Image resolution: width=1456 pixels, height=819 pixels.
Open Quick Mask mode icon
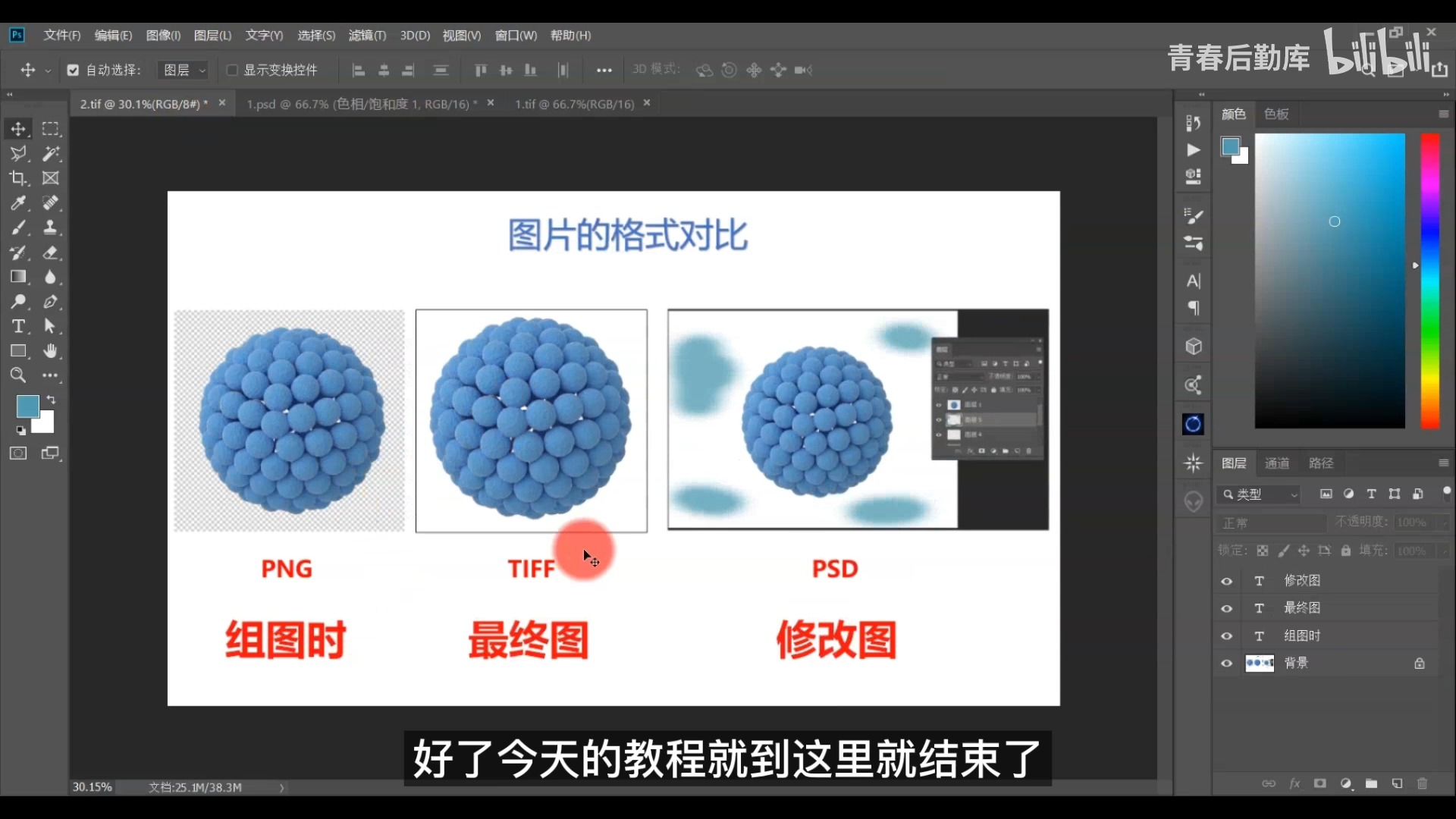17,453
